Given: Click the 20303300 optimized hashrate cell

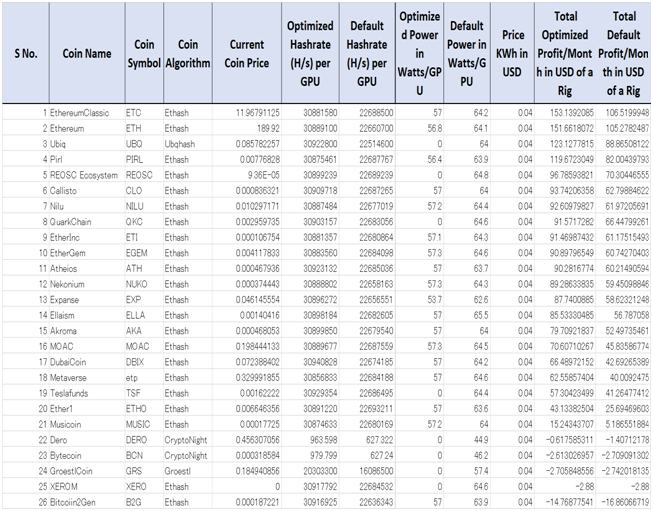Looking at the screenshot, I should (x=310, y=471).
